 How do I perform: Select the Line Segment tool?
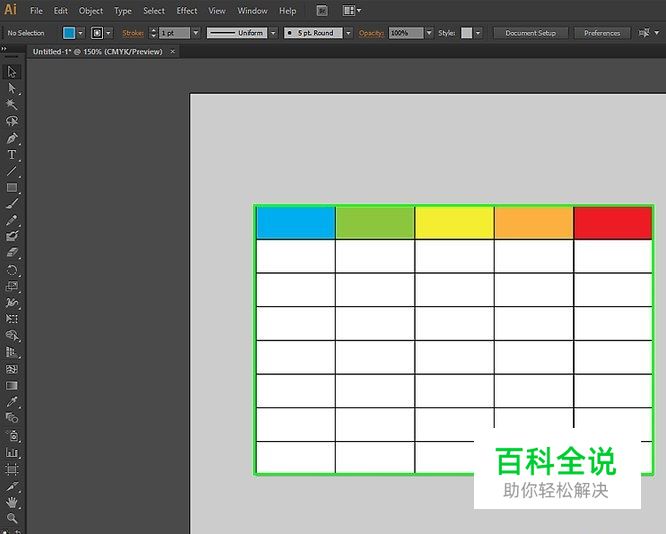(12, 171)
